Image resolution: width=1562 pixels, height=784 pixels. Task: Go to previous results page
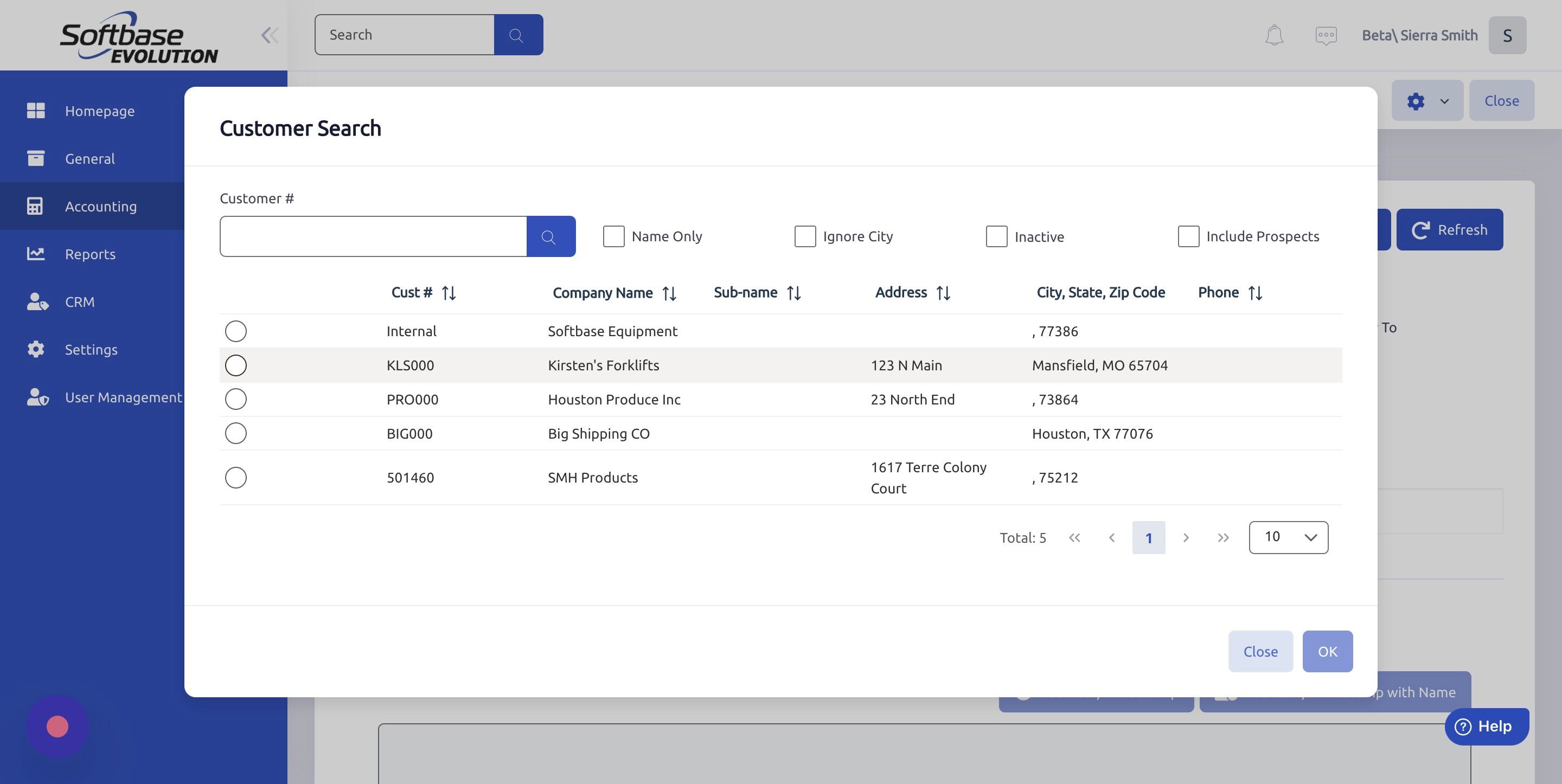(x=1111, y=538)
